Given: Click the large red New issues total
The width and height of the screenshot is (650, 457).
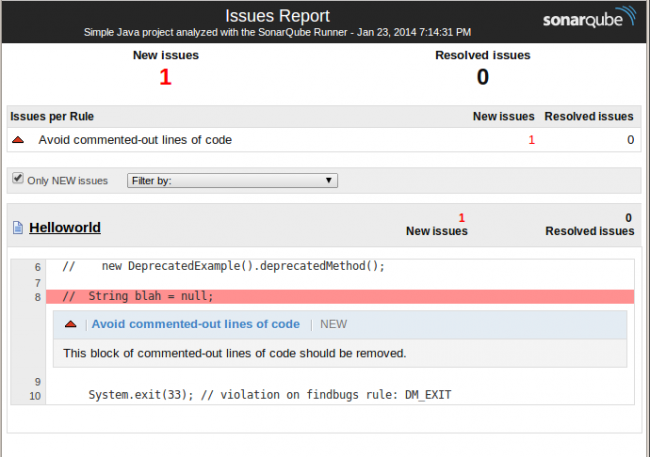Looking at the screenshot, I should [x=166, y=77].
